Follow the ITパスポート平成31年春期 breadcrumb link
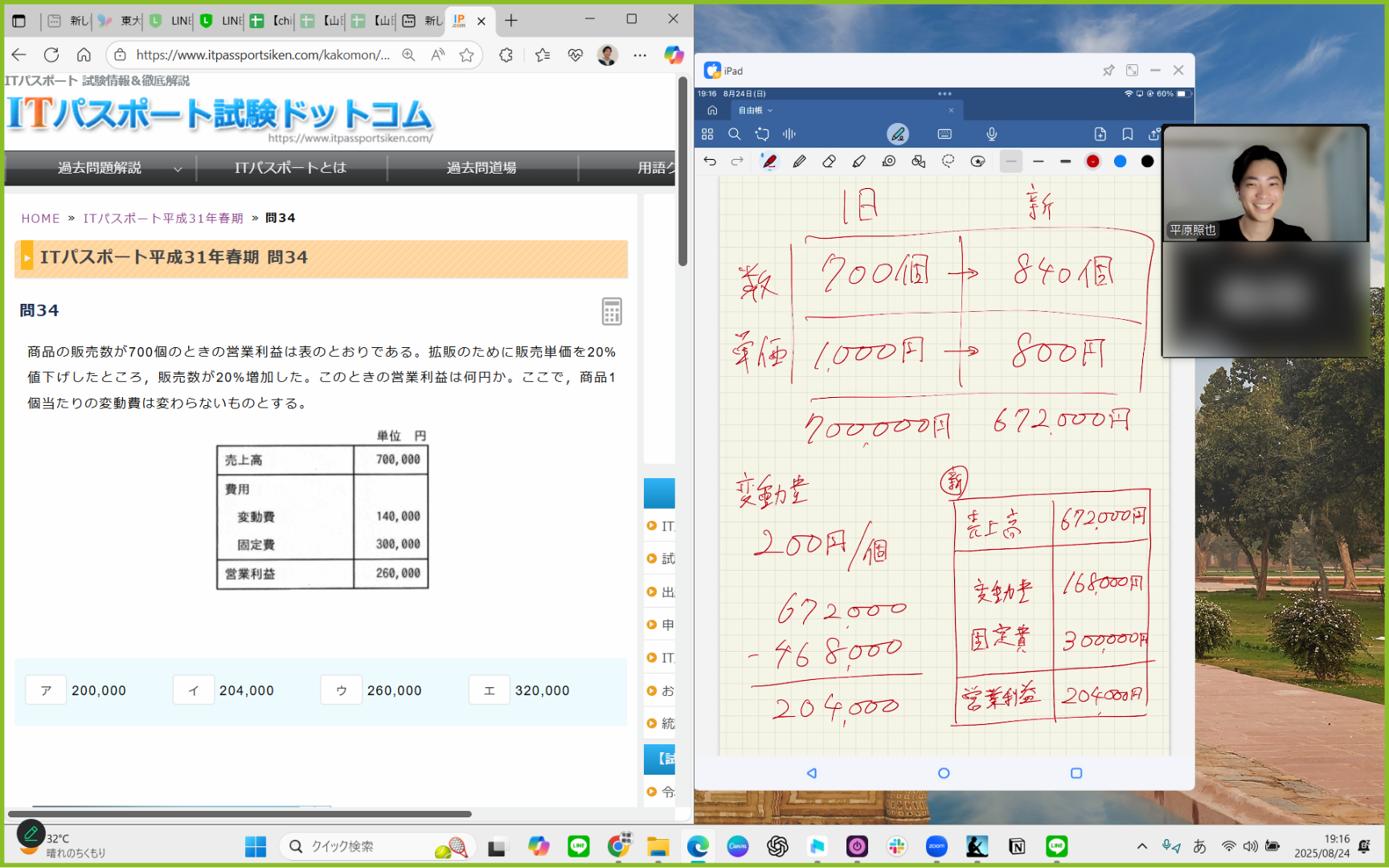Viewport: 1389px width, 868px height. coord(163,219)
